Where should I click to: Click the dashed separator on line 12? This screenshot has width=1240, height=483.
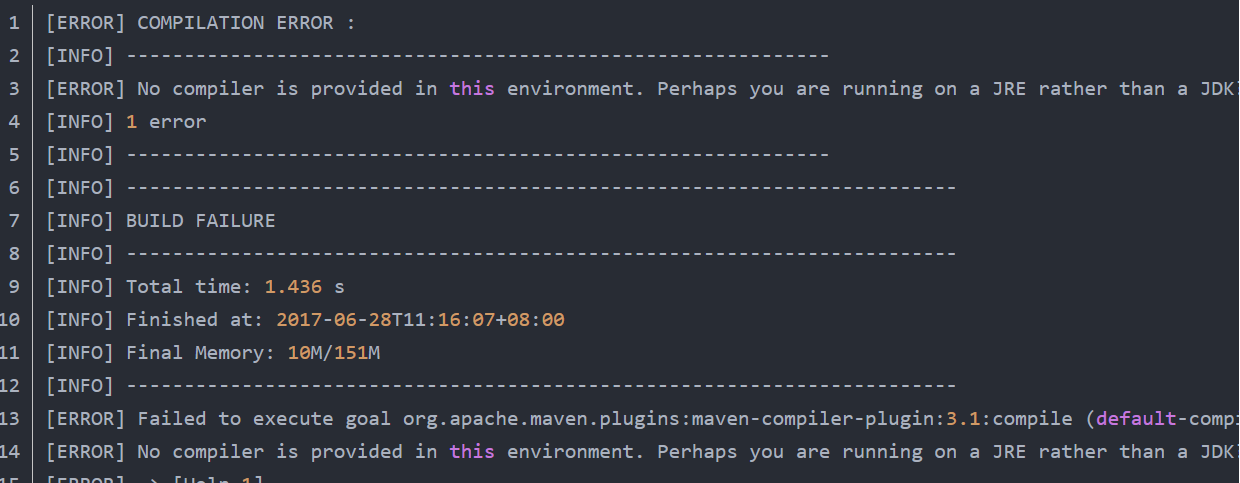click(541, 385)
